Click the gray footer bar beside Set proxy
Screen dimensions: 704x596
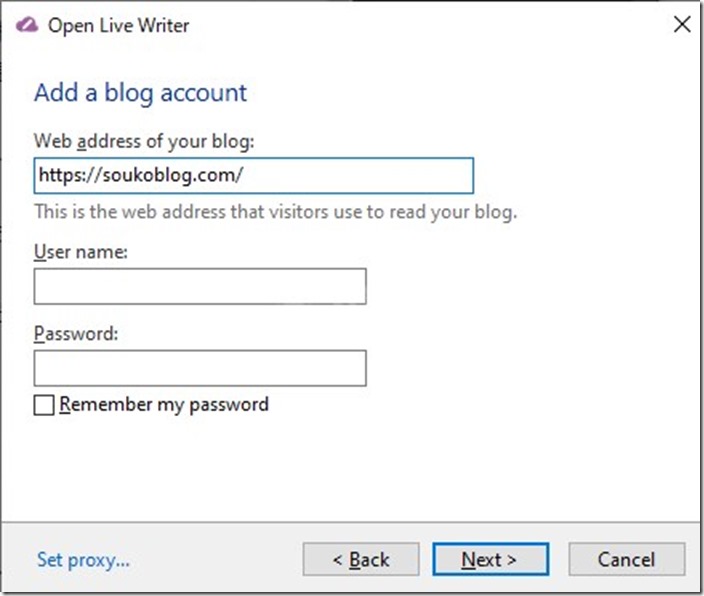[216, 559]
